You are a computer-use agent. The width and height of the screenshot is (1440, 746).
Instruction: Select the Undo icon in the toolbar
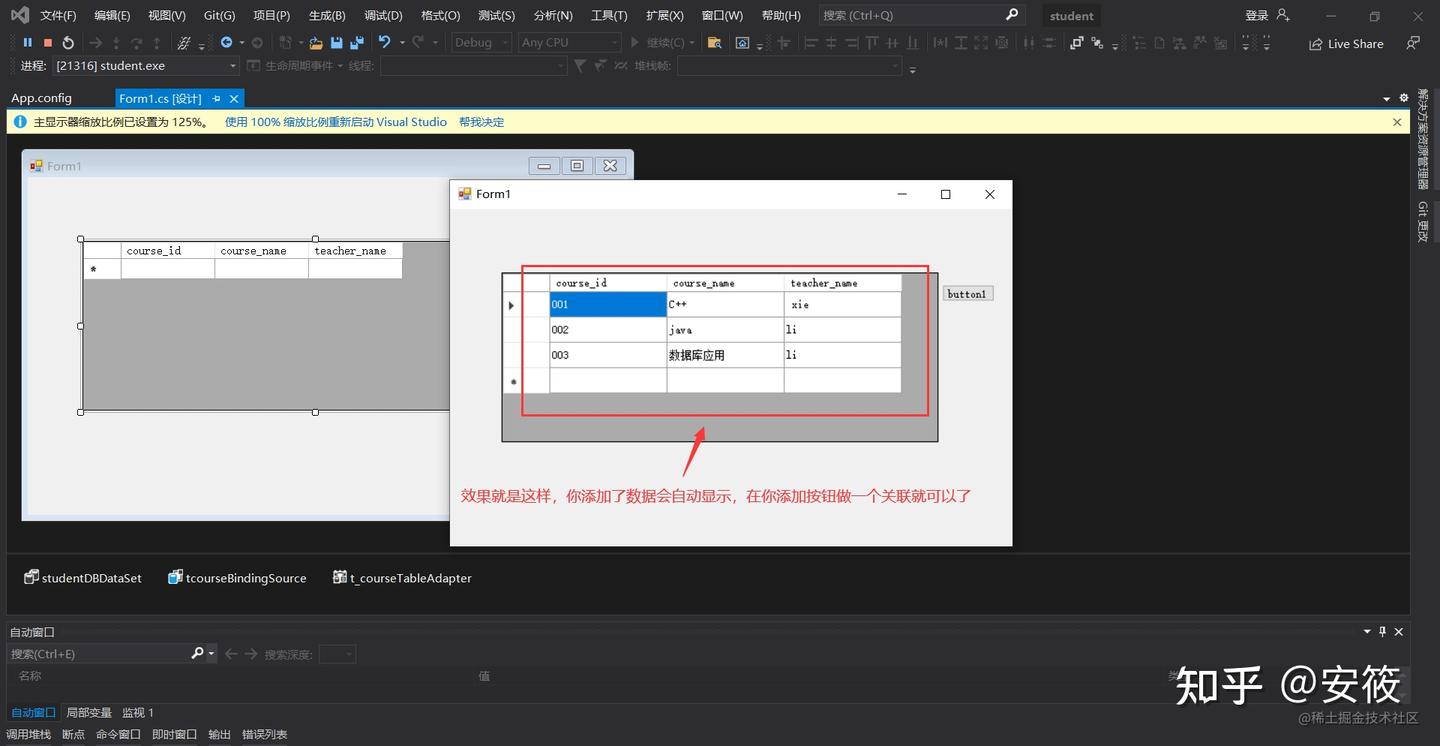(386, 42)
